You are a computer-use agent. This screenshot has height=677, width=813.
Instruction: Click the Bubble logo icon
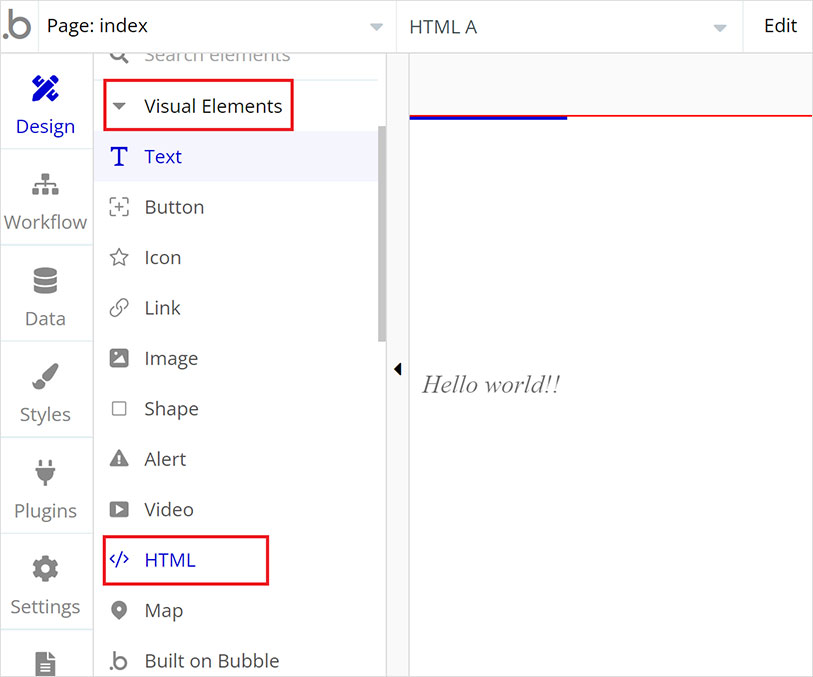(17, 25)
